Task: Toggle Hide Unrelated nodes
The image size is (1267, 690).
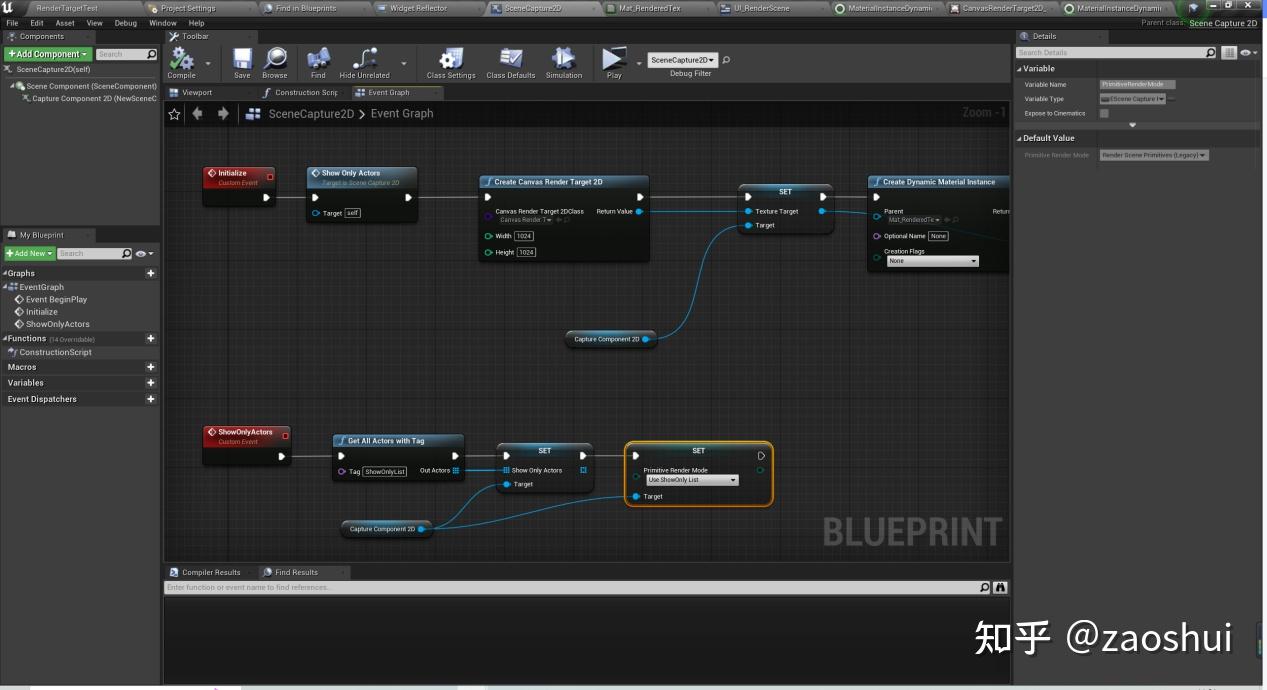Action: (x=366, y=61)
